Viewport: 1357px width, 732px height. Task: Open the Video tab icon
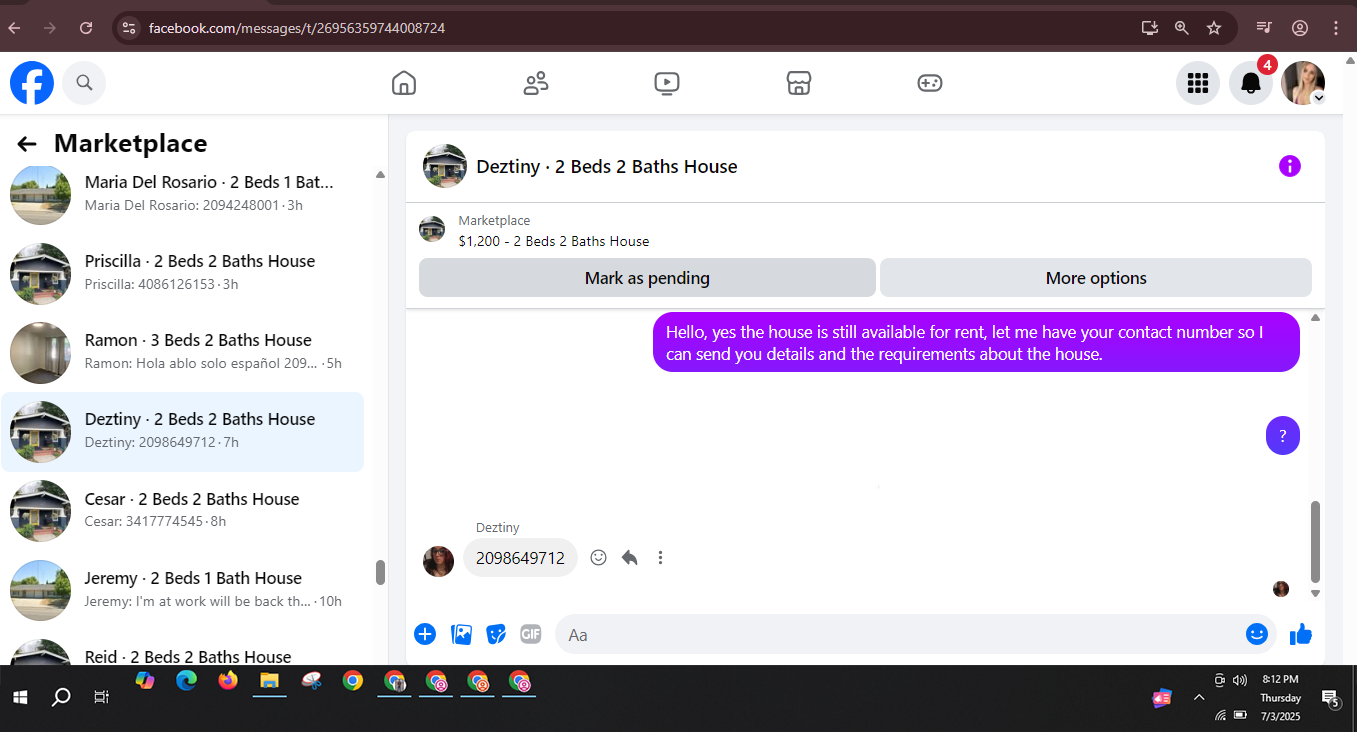coord(667,83)
